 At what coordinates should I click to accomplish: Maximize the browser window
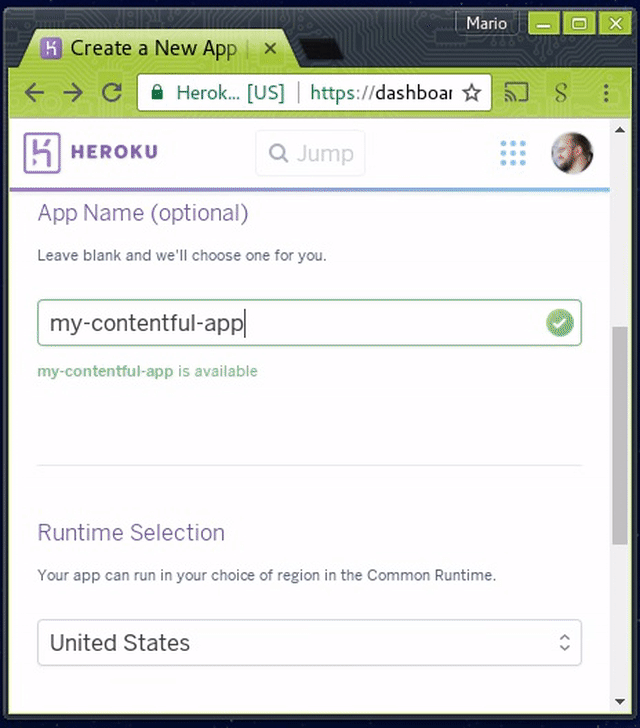click(x=579, y=23)
